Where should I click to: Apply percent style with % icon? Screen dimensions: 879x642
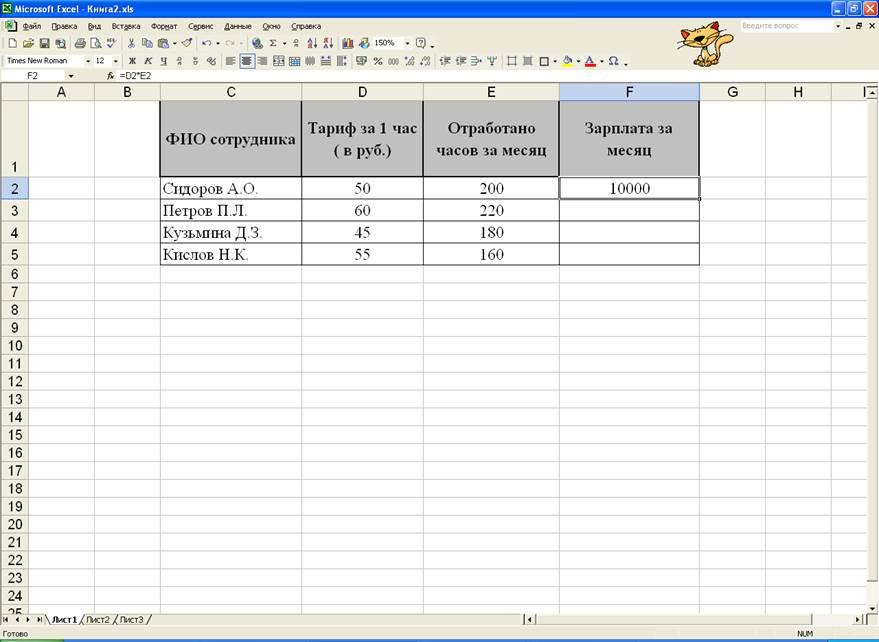(x=377, y=61)
